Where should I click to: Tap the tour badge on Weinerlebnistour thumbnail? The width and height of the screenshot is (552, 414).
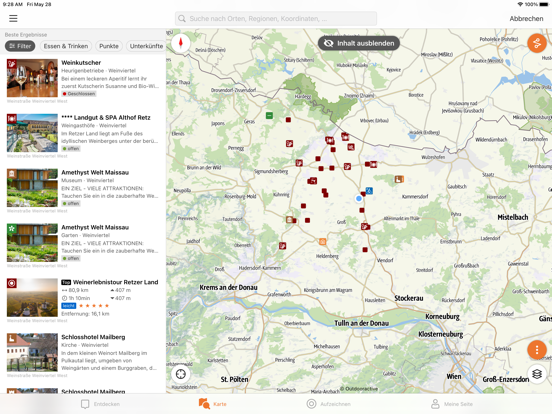coord(12,283)
